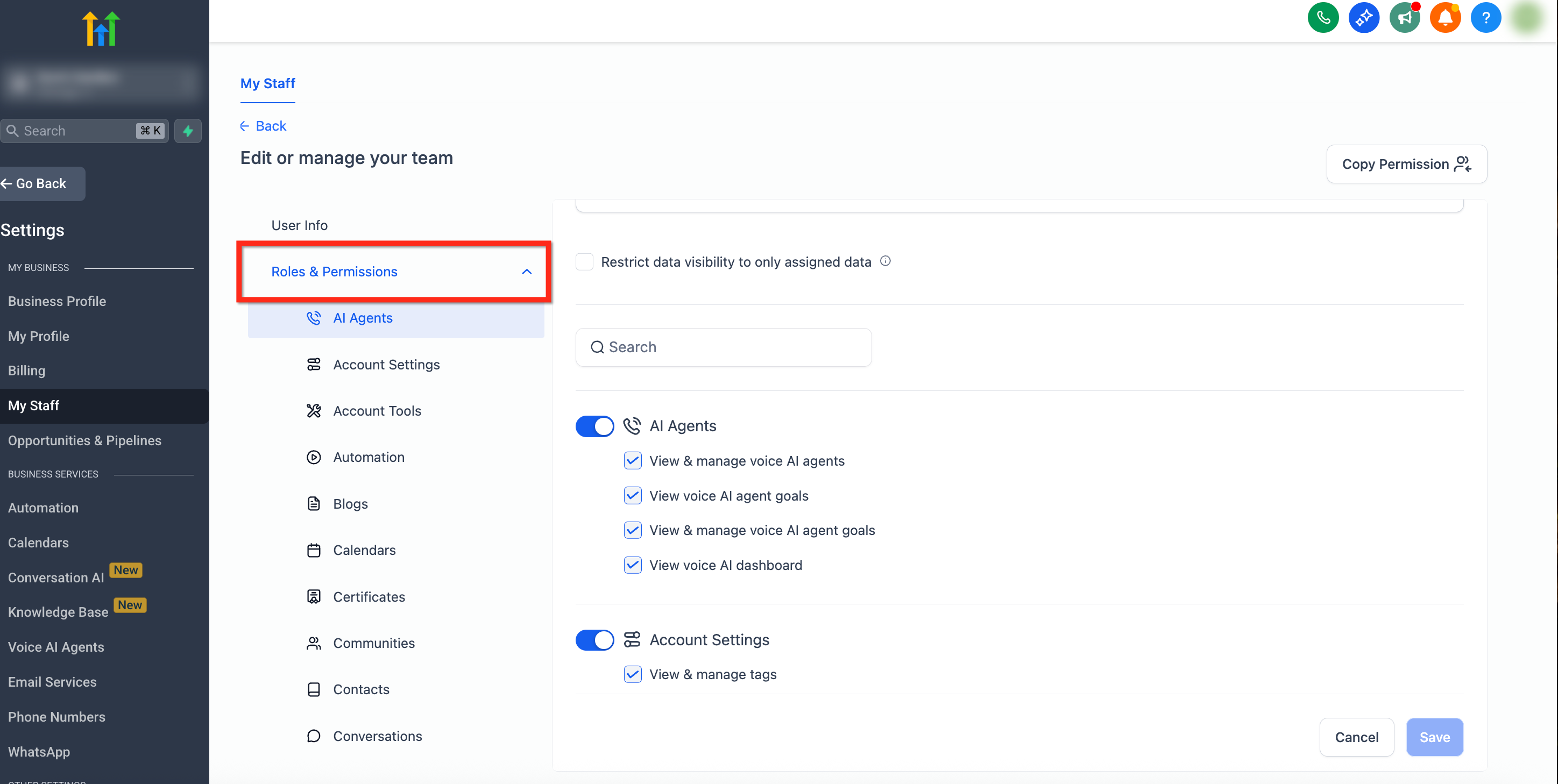The image size is (1558, 784).
Task: Open Billing in the settings sidebar
Action: coord(26,370)
